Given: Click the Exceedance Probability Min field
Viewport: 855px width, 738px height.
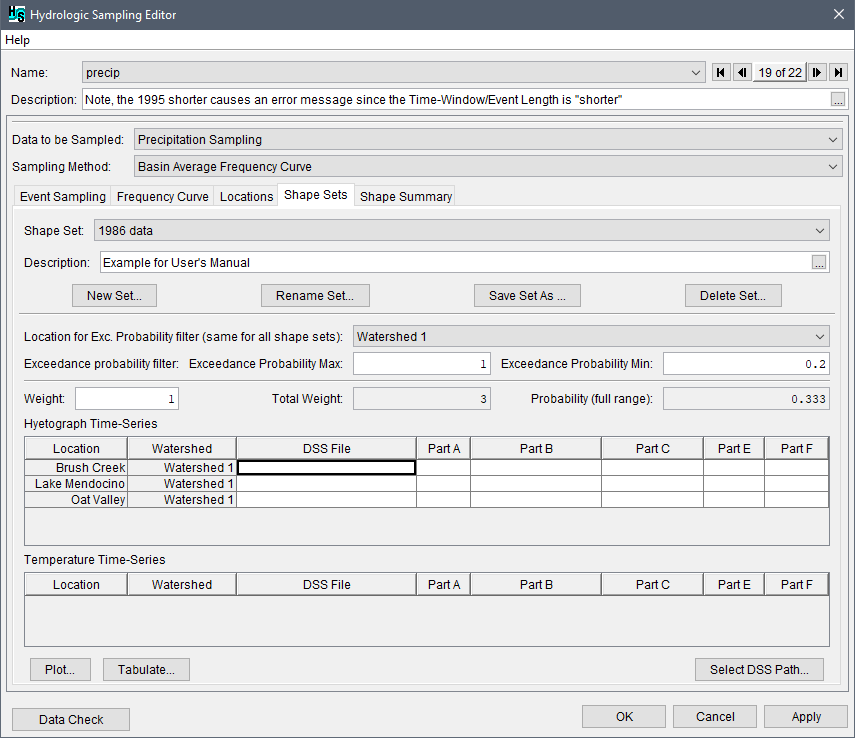Looking at the screenshot, I should [746, 364].
